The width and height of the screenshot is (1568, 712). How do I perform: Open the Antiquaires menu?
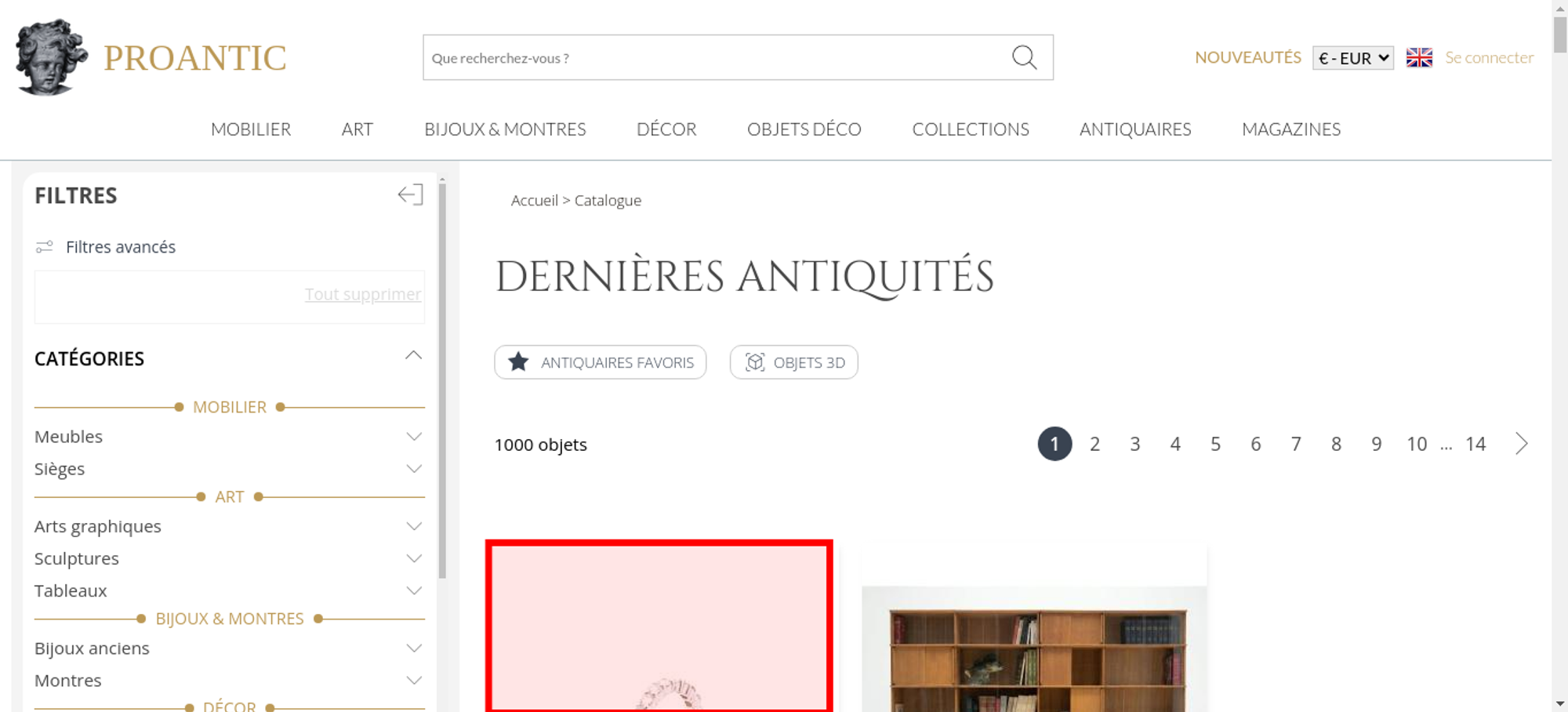click(1134, 129)
